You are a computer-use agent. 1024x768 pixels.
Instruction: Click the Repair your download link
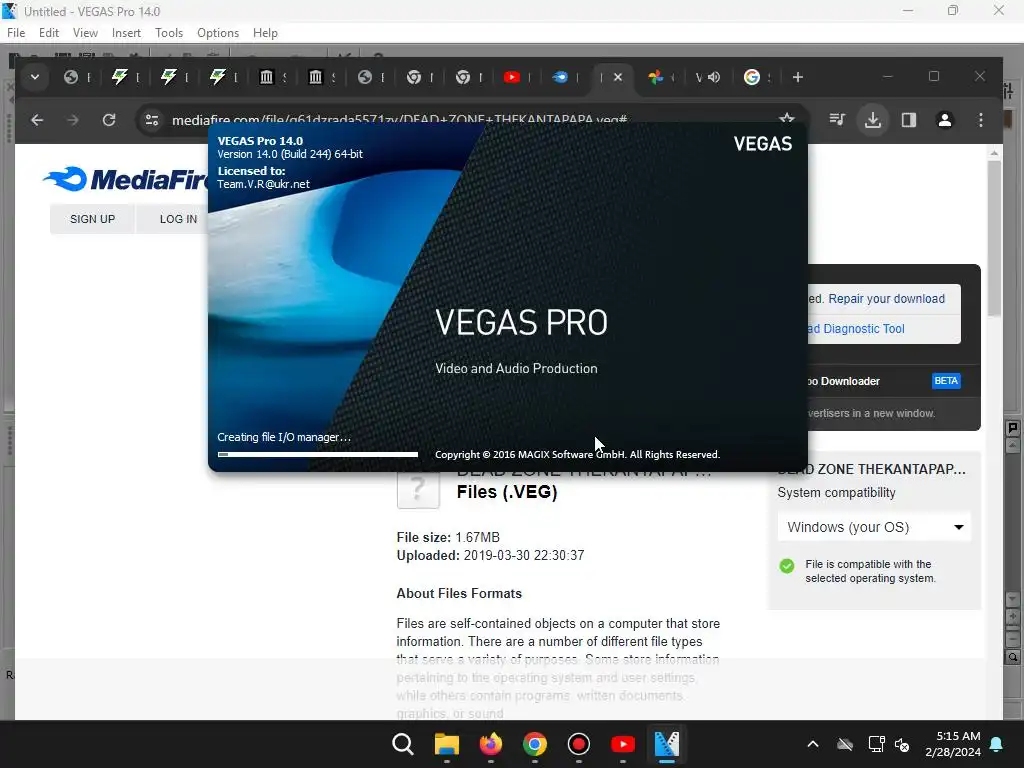886,298
